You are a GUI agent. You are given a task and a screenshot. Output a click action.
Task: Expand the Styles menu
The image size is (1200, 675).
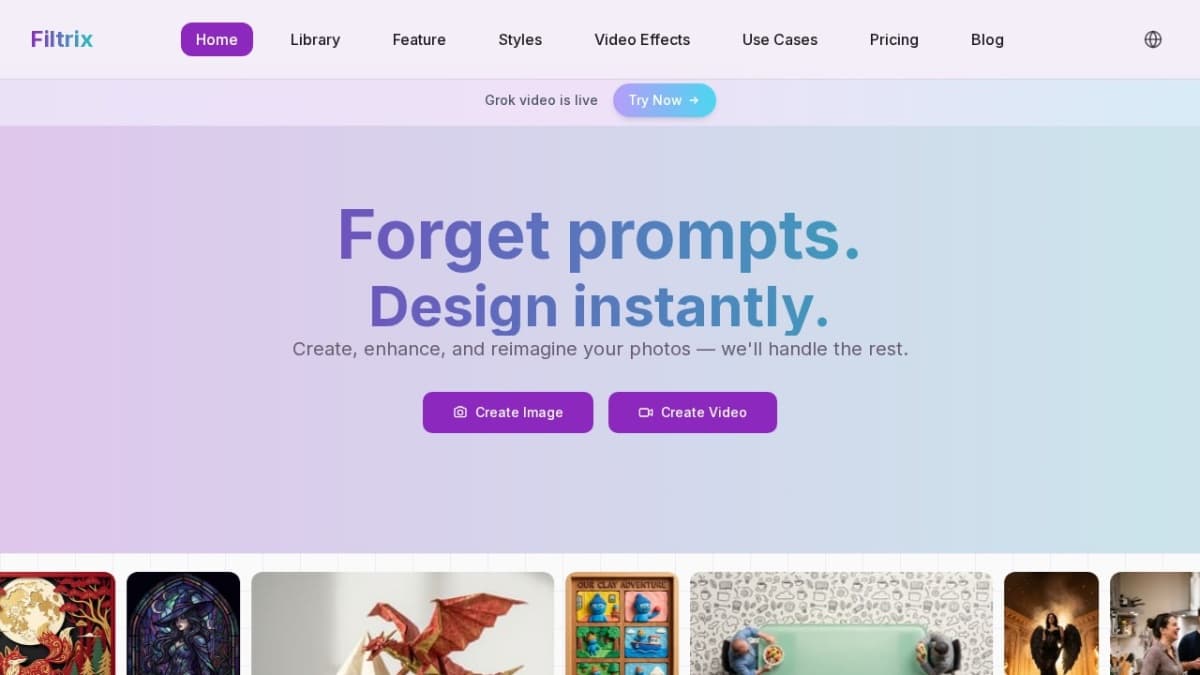pos(520,40)
